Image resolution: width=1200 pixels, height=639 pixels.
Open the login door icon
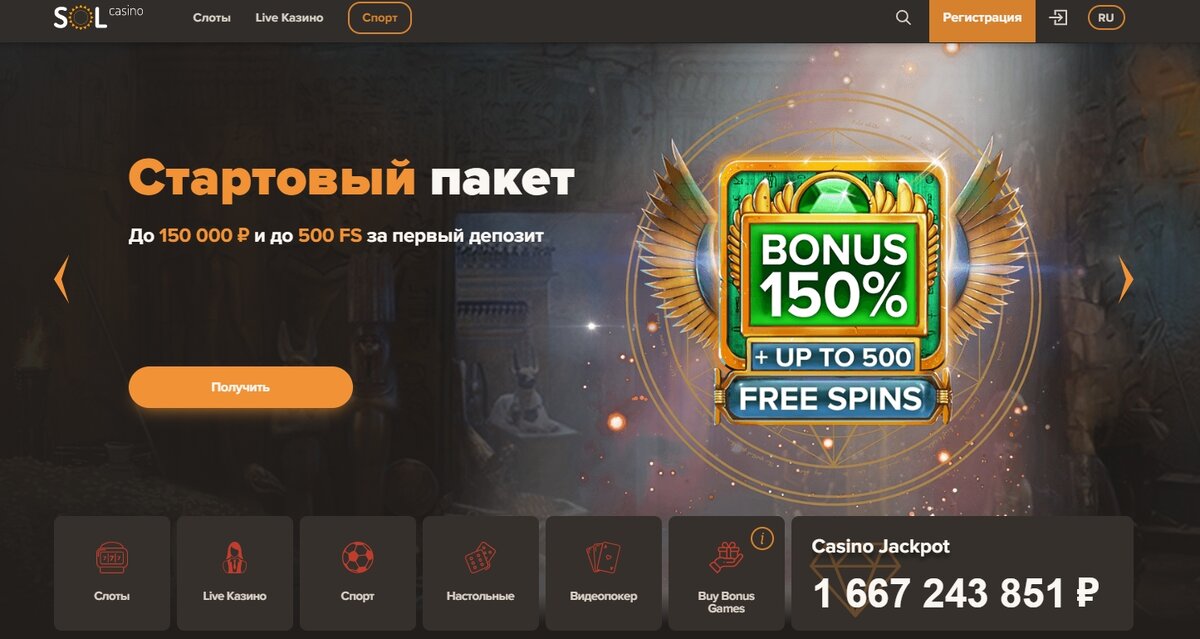[1058, 18]
